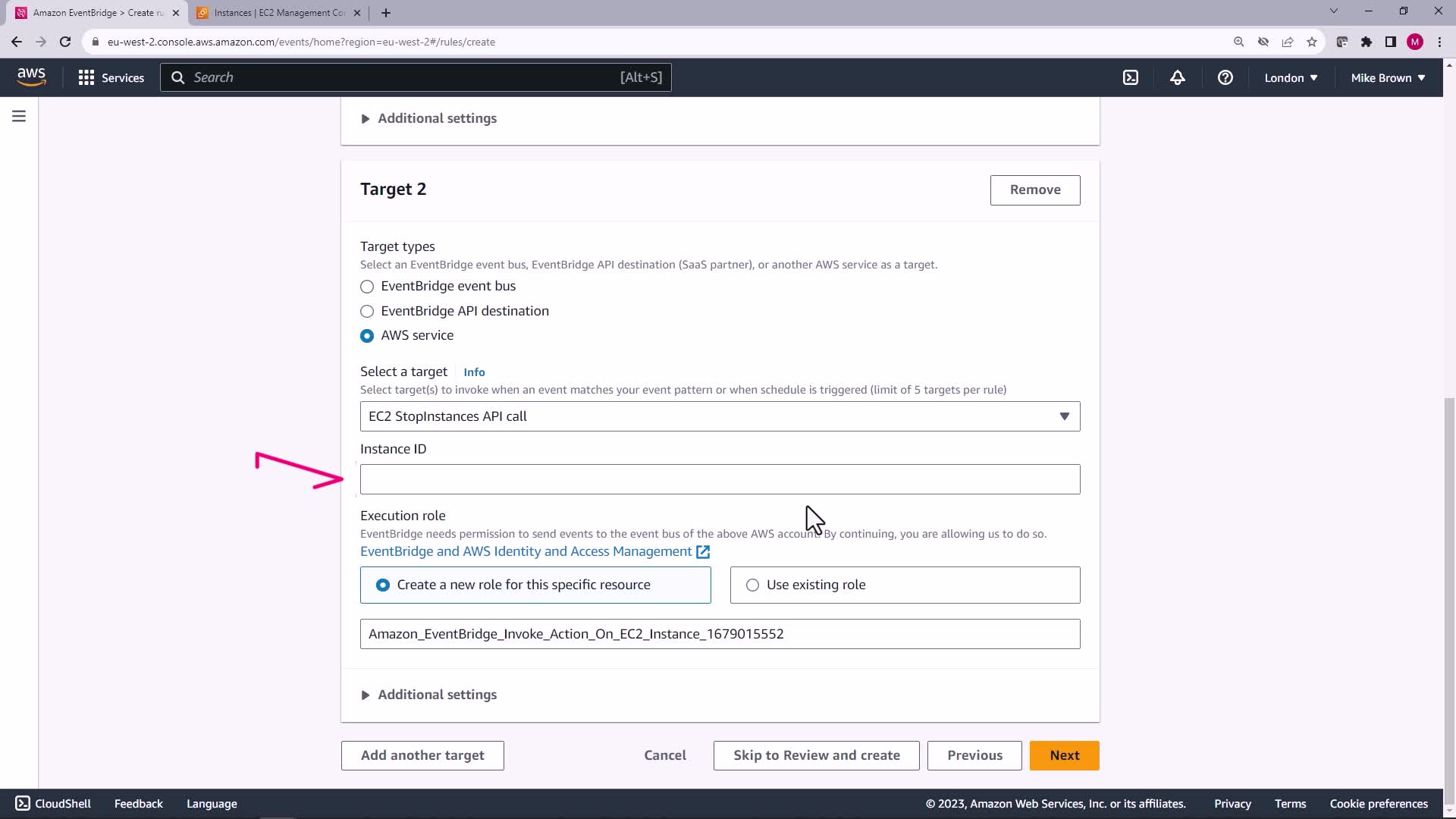
Task: Reload the browser page
Action: point(65,42)
